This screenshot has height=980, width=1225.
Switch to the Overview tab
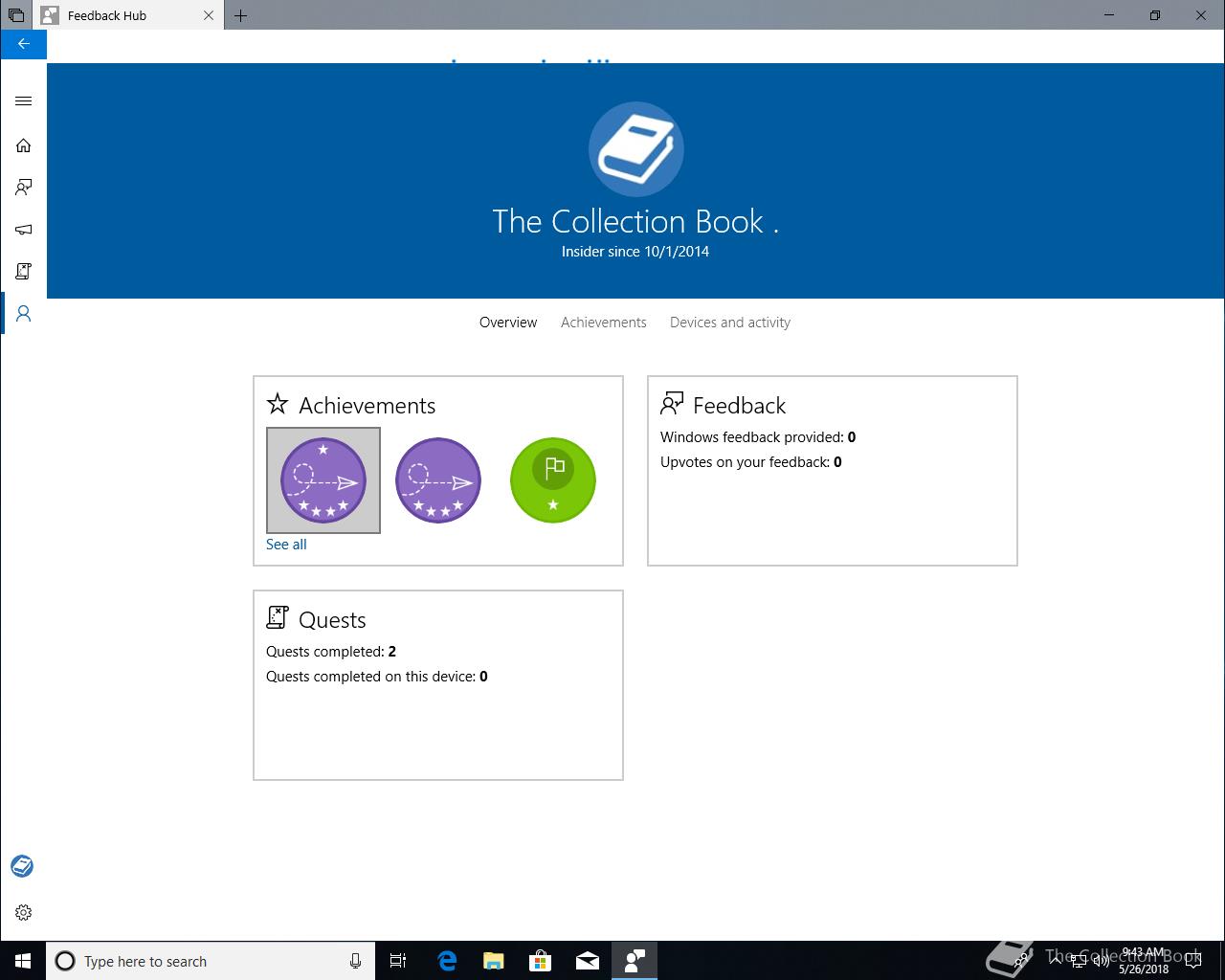coord(508,323)
